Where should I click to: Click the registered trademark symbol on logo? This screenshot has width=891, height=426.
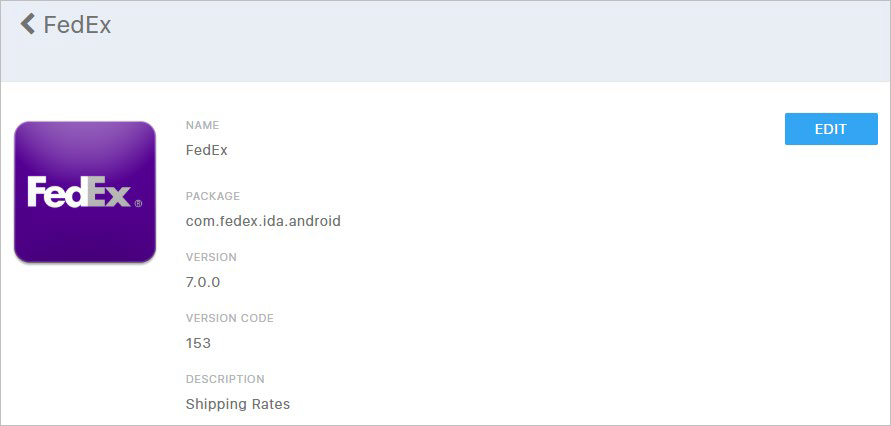click(138, 203)
